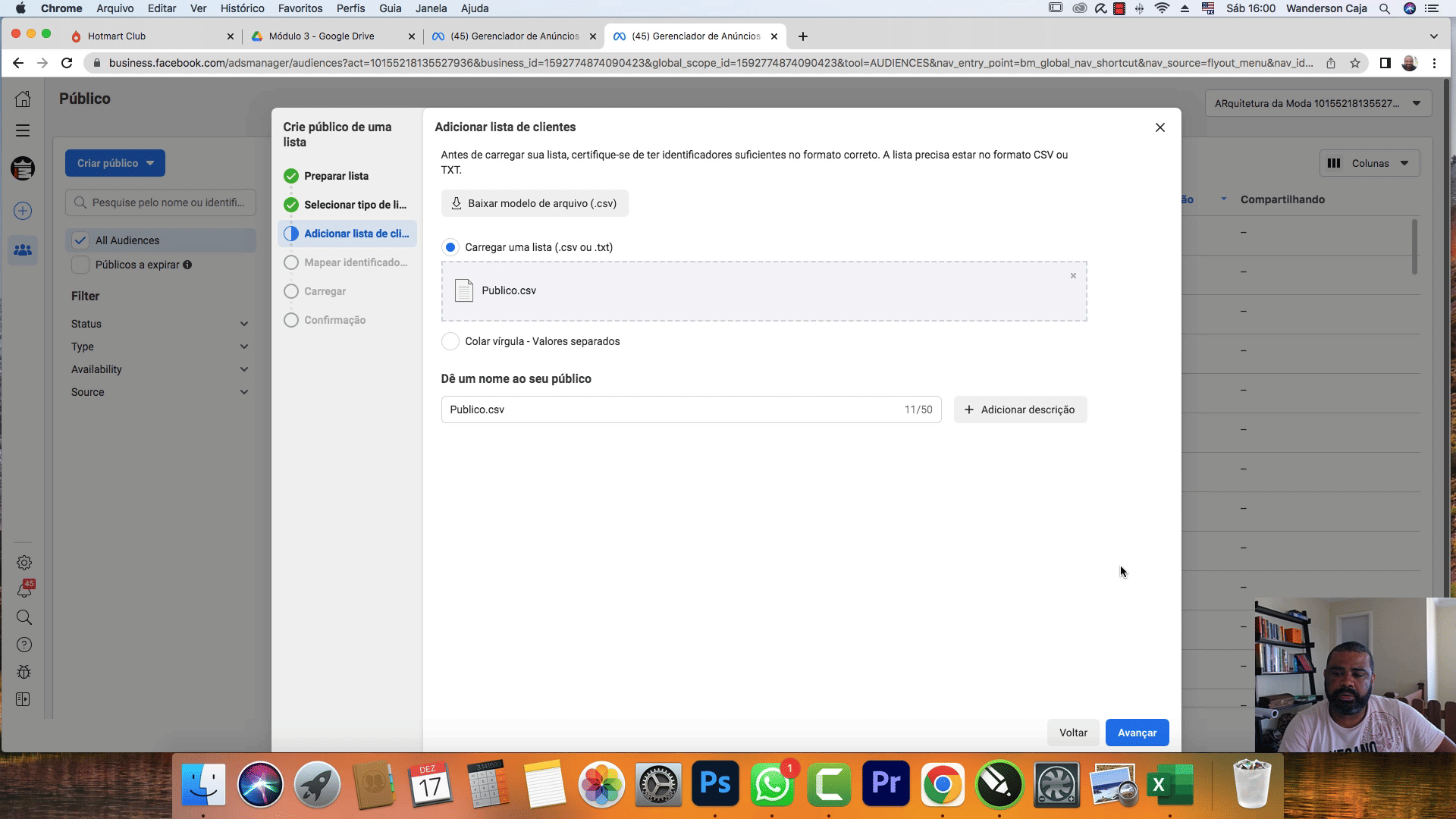Open the home icon in left sidebar
The height and width of the screenshot is (819, 1456).
(23, 99)
